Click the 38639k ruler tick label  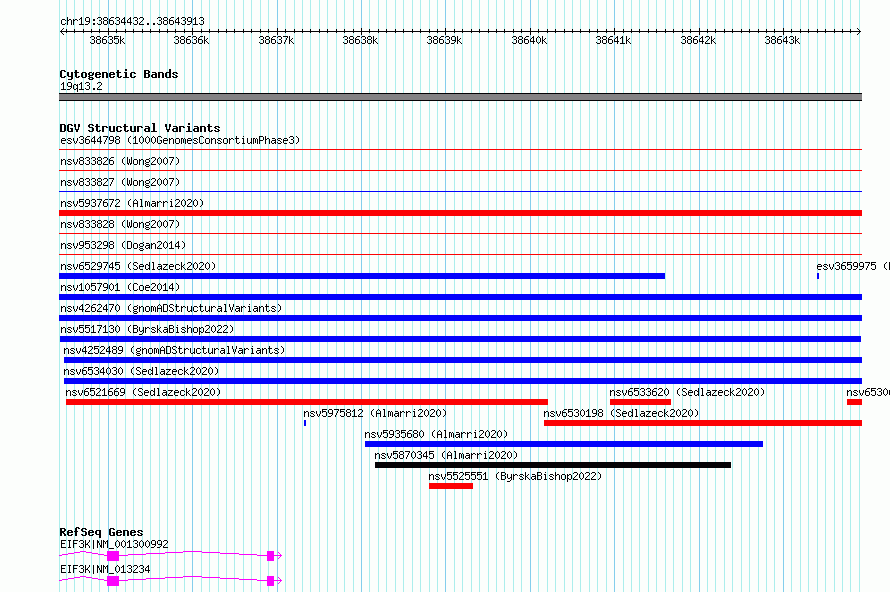[x=444, y=40]
